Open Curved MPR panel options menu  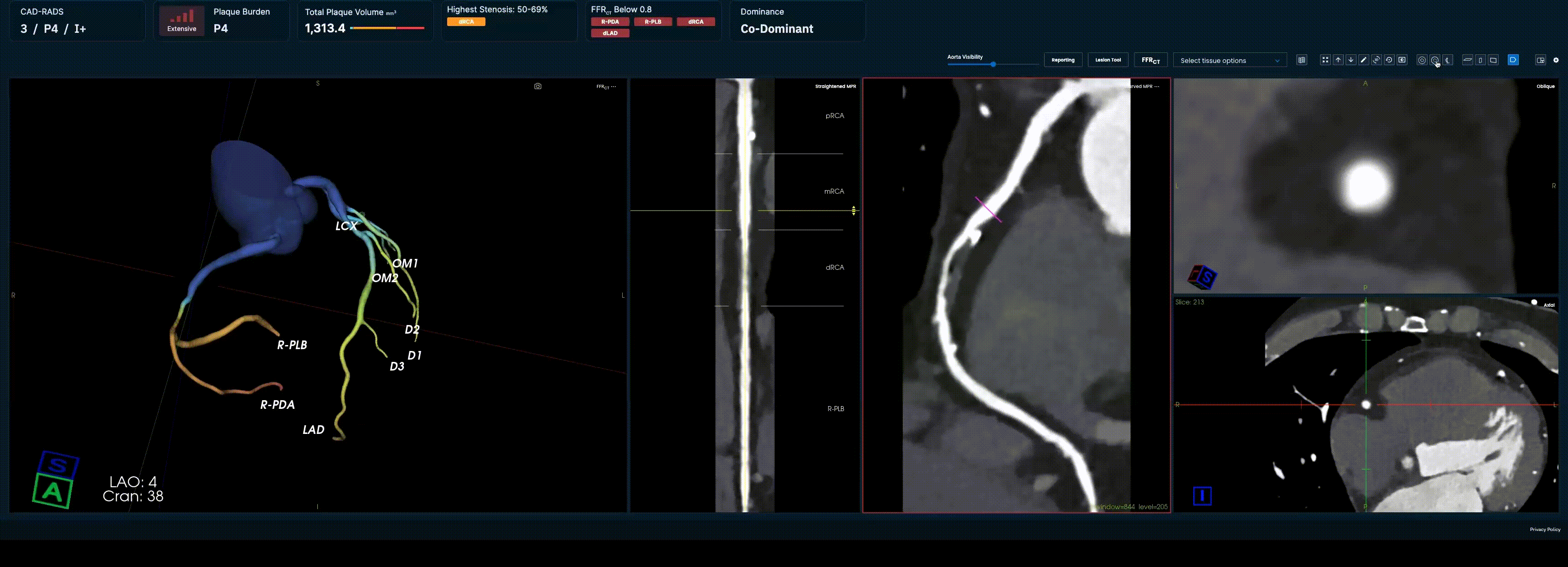1156,87
